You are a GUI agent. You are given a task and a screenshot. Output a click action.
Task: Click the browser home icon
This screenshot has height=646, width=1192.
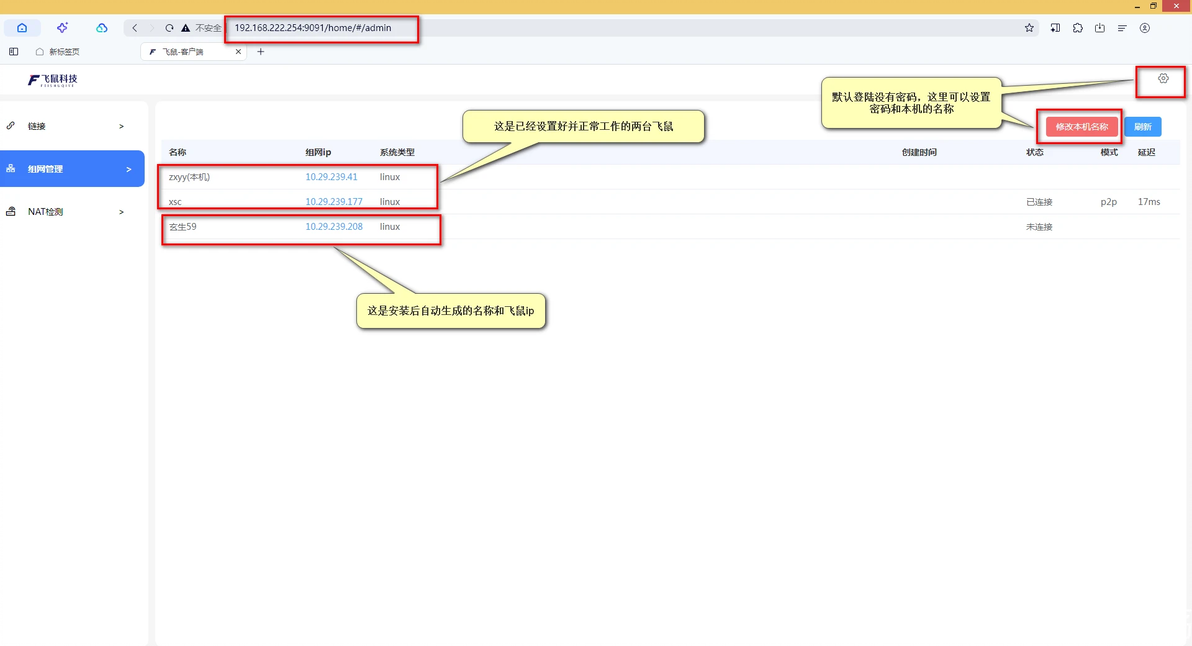pyautogui.click(x=22, y=28)
